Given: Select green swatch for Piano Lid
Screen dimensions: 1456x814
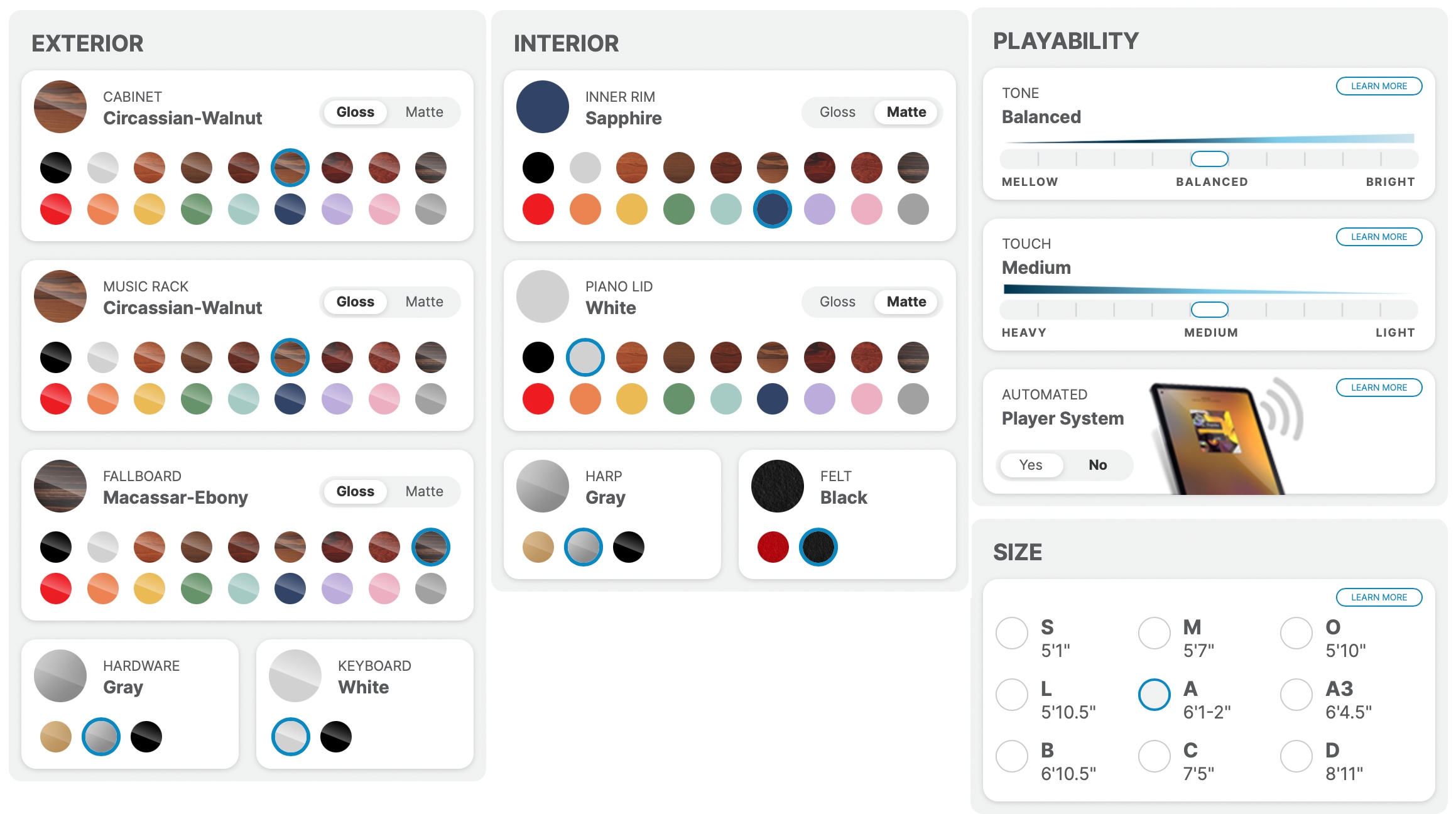Looking at the screenshot, I should [679, 399].
